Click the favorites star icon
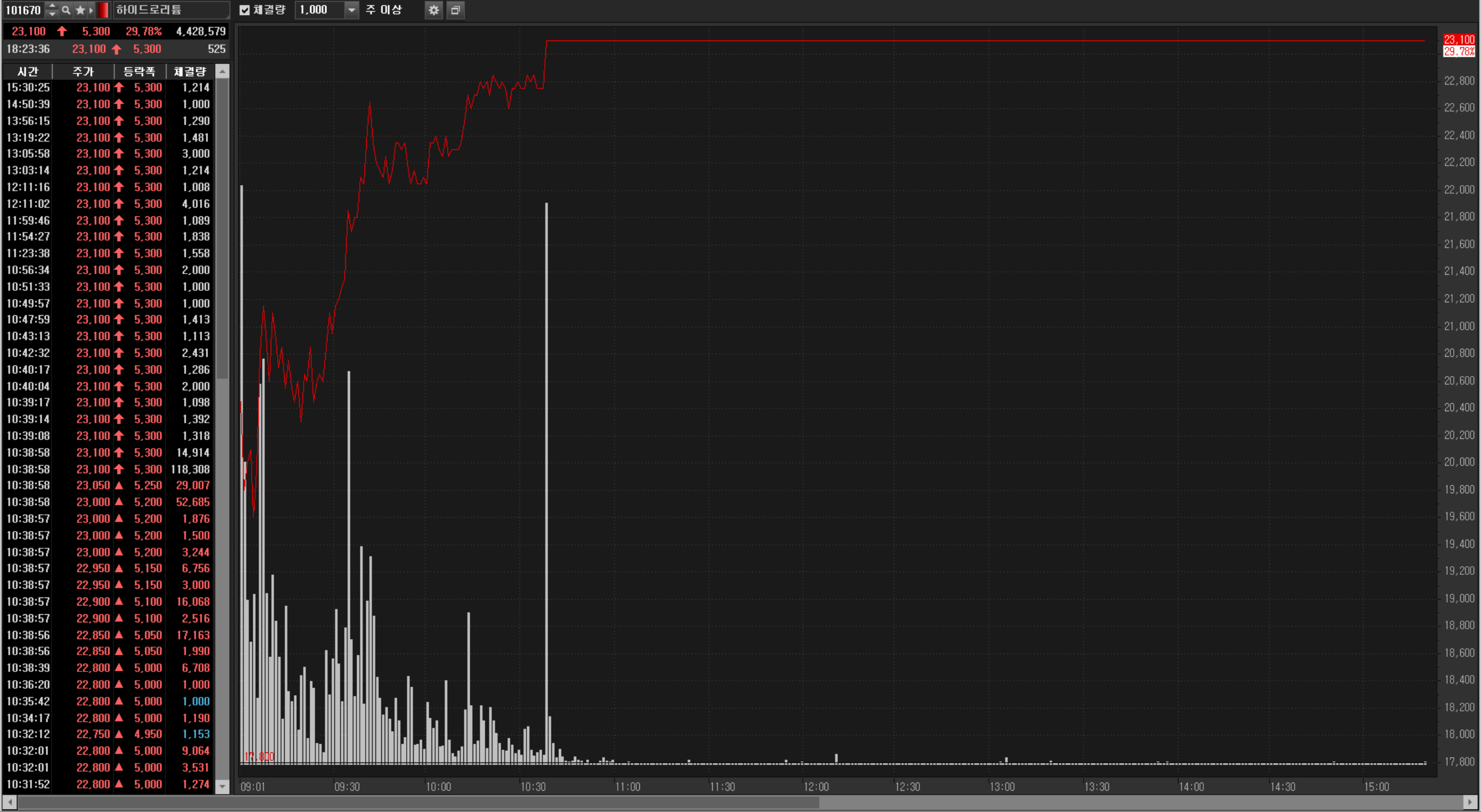Screen dimensions: 1481x812 (x=80, y=10)
